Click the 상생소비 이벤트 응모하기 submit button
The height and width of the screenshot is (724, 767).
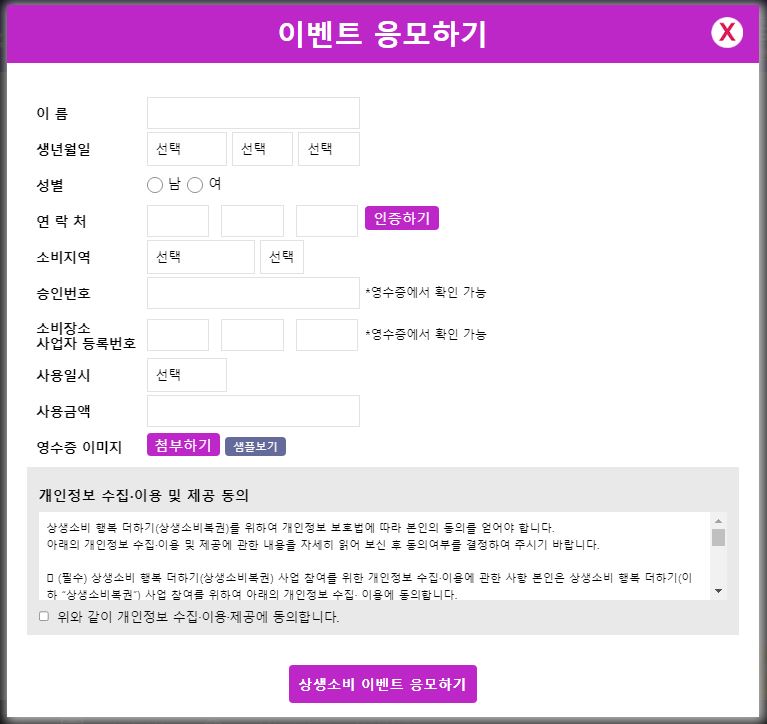coord(383,684)
